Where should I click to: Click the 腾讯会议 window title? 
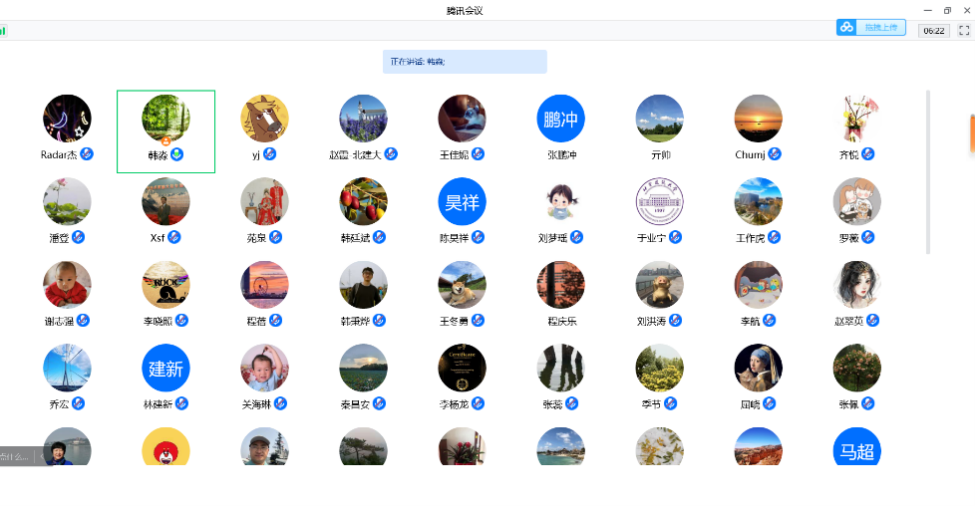pyautogui.click(x=464, y=11)
